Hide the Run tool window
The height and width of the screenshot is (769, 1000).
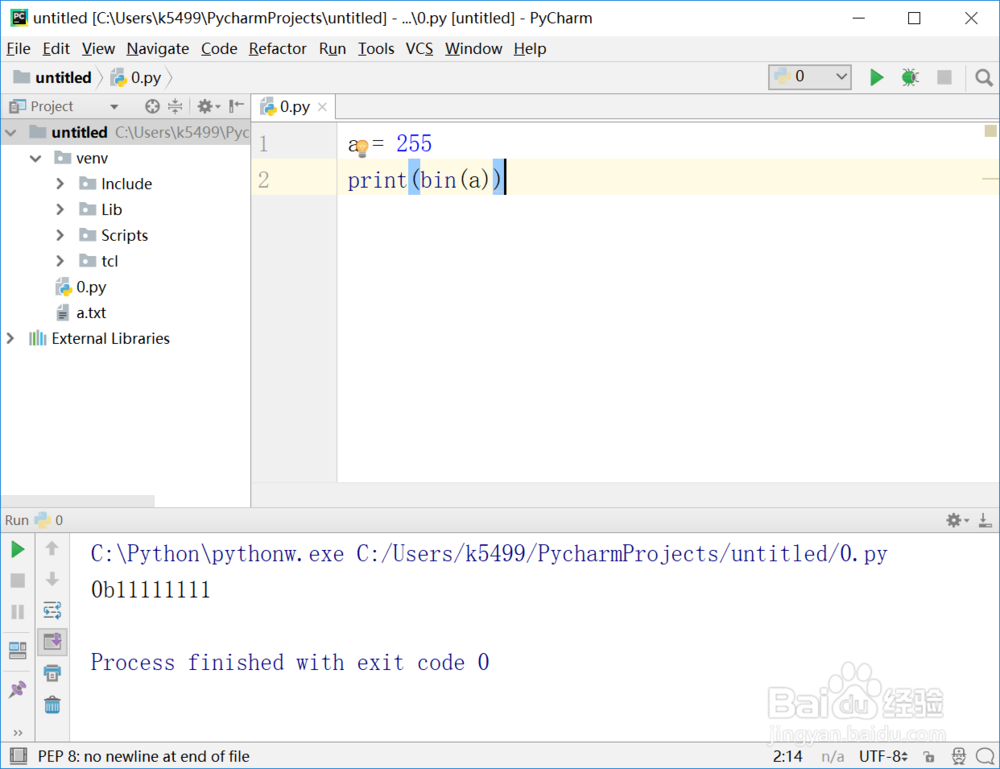click(985, 520)
